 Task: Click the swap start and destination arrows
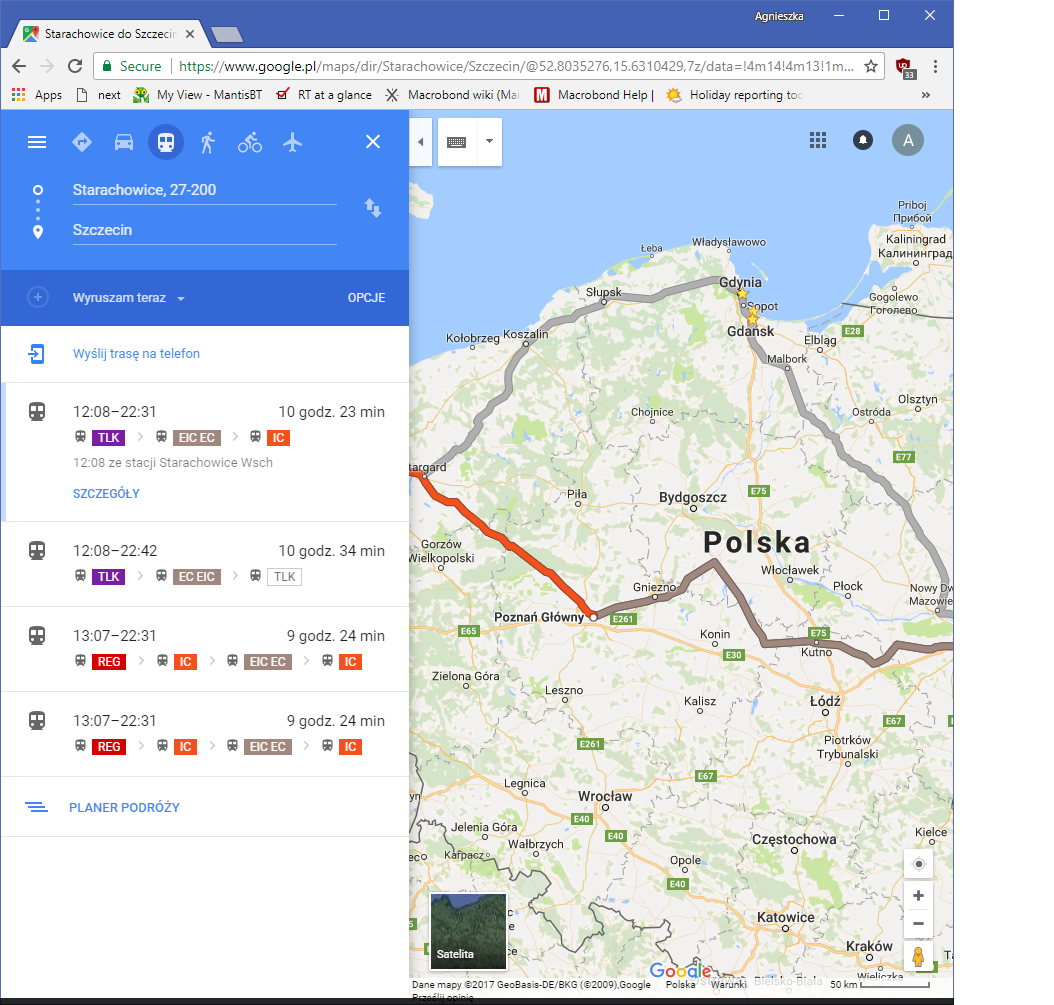coord(372,208)
